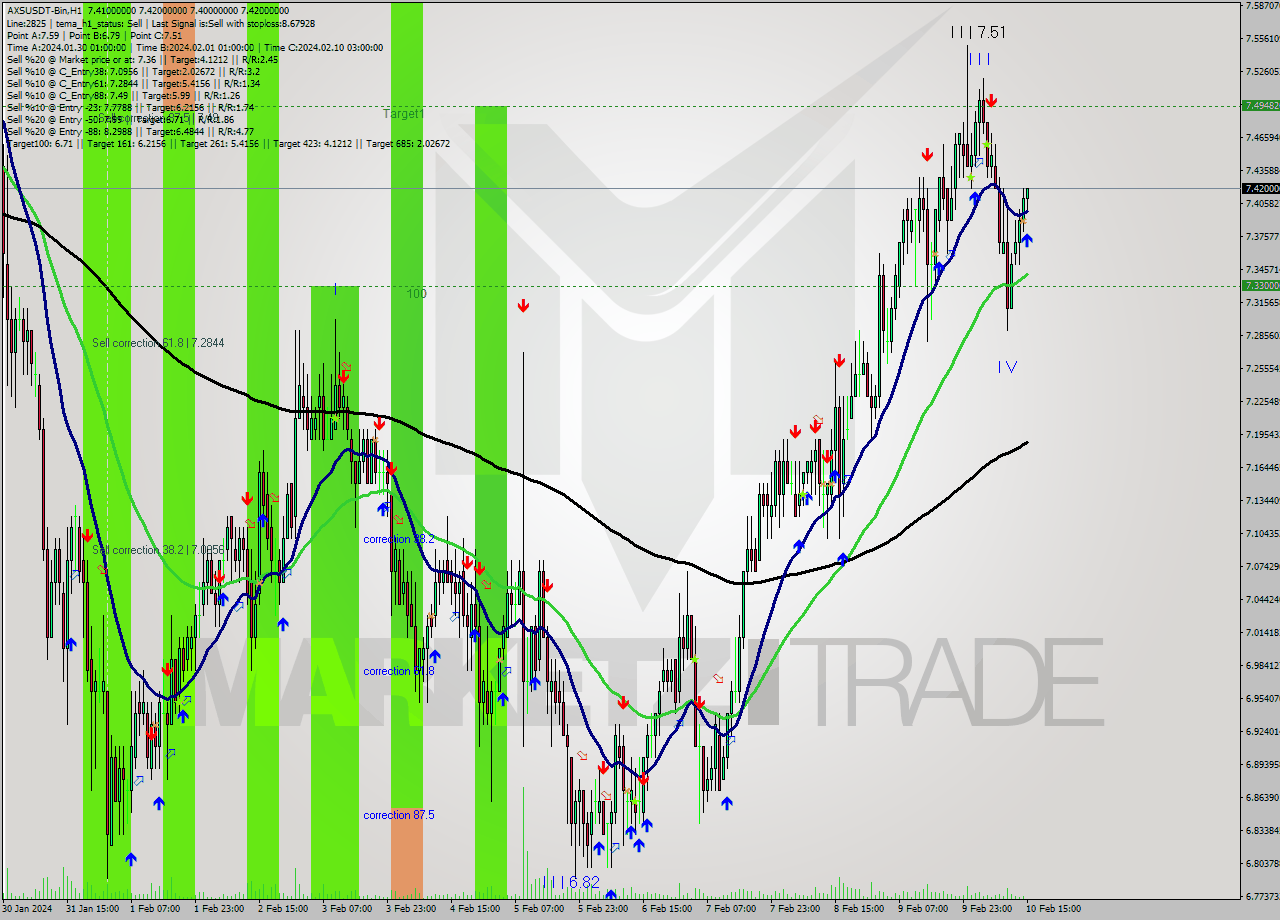Click the 6.92401 price axis label

tap(1263, 731)
